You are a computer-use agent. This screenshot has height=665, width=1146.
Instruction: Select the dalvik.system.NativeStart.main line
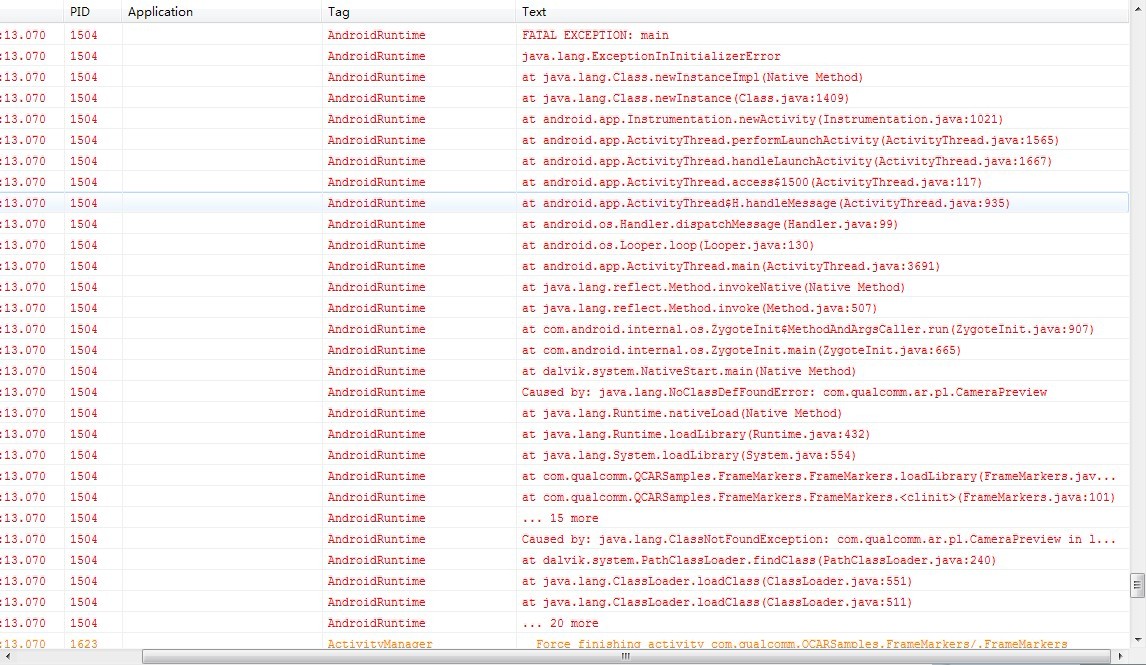click(564, 371)
